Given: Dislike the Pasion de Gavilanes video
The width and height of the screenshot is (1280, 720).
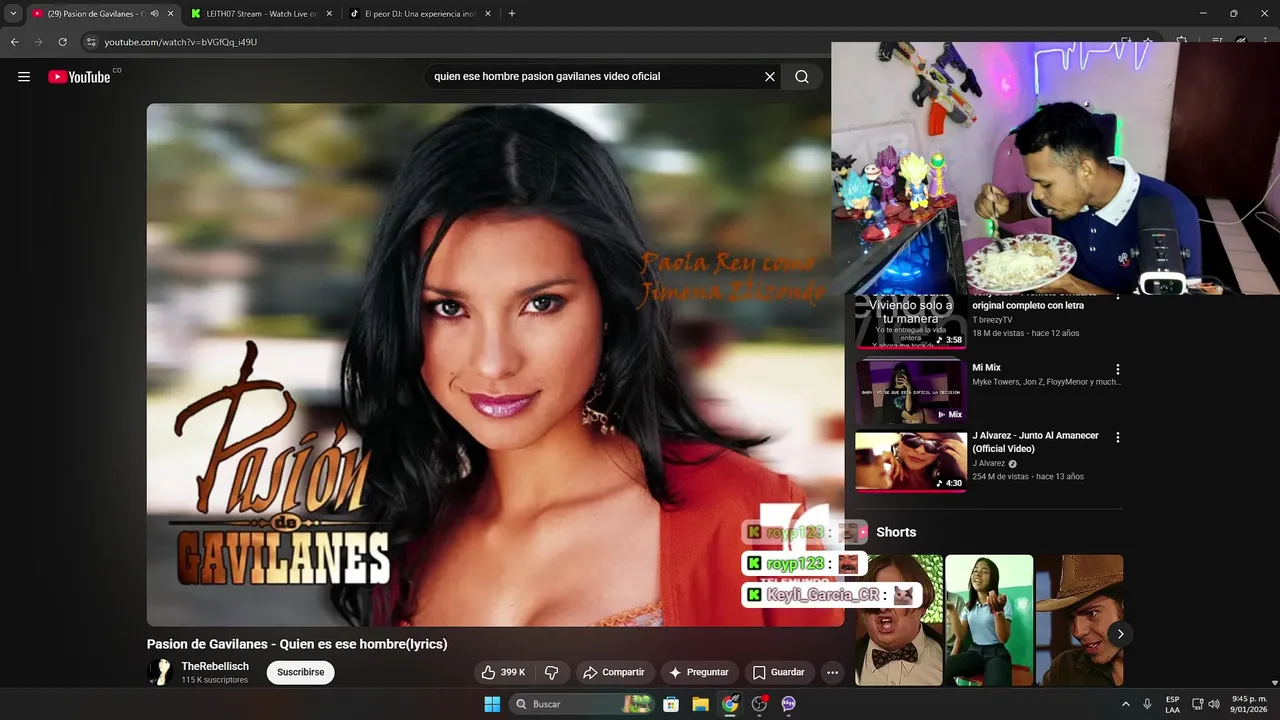Looking at the screenshot, I should (x=551, y=673).
